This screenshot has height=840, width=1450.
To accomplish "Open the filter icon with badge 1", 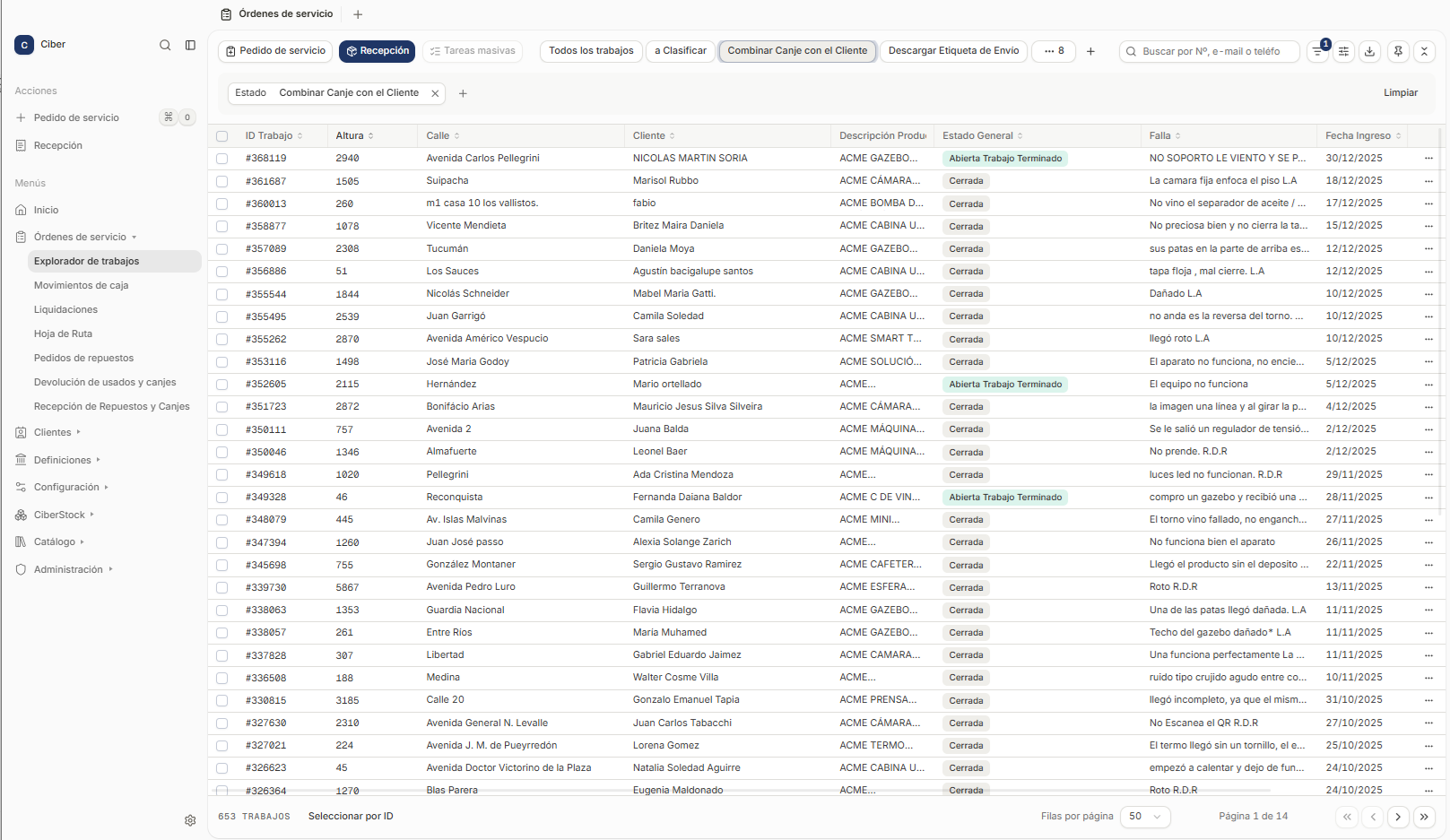I will [x=1318, y=51].
